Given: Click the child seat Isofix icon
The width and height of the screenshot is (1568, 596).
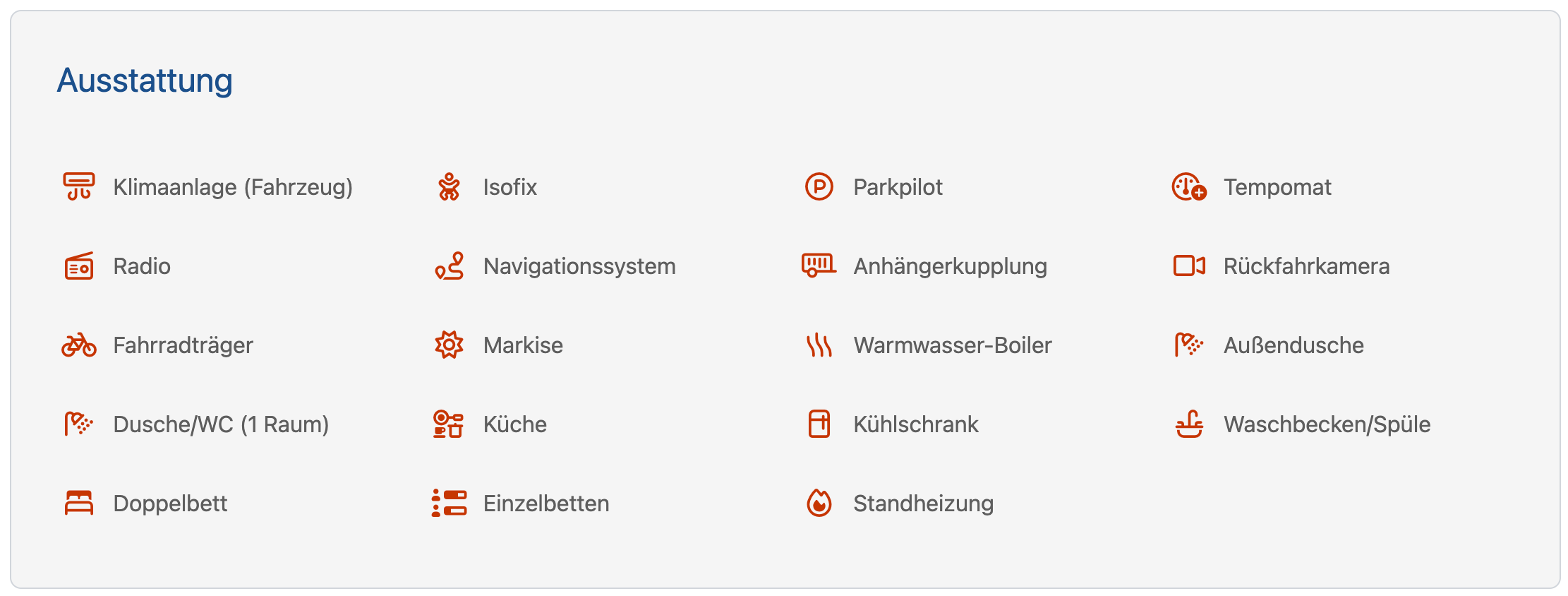Looking at the screenshot, I should tap(449, 187).
